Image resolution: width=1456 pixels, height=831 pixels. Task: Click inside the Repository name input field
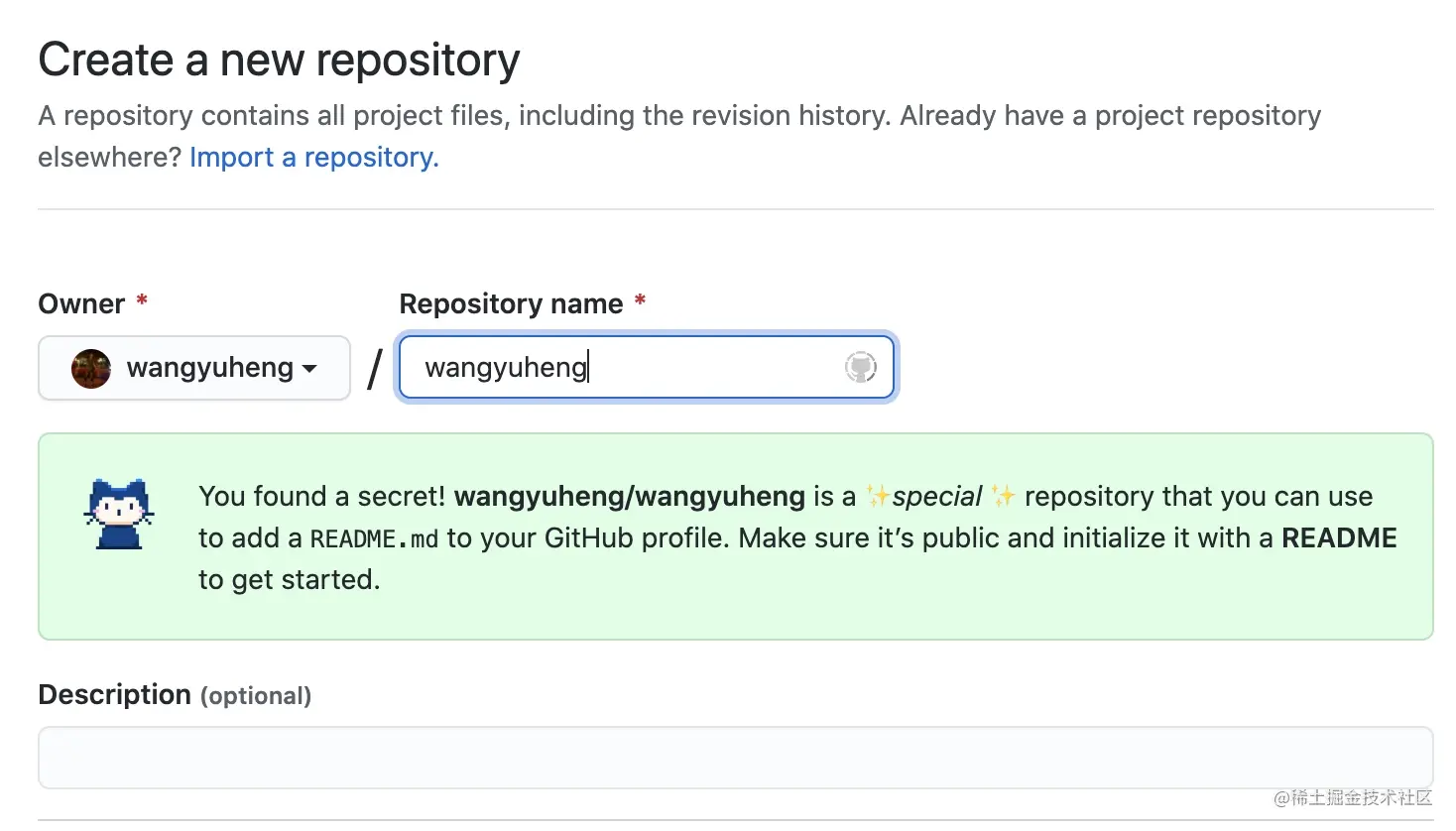(647, 367)
